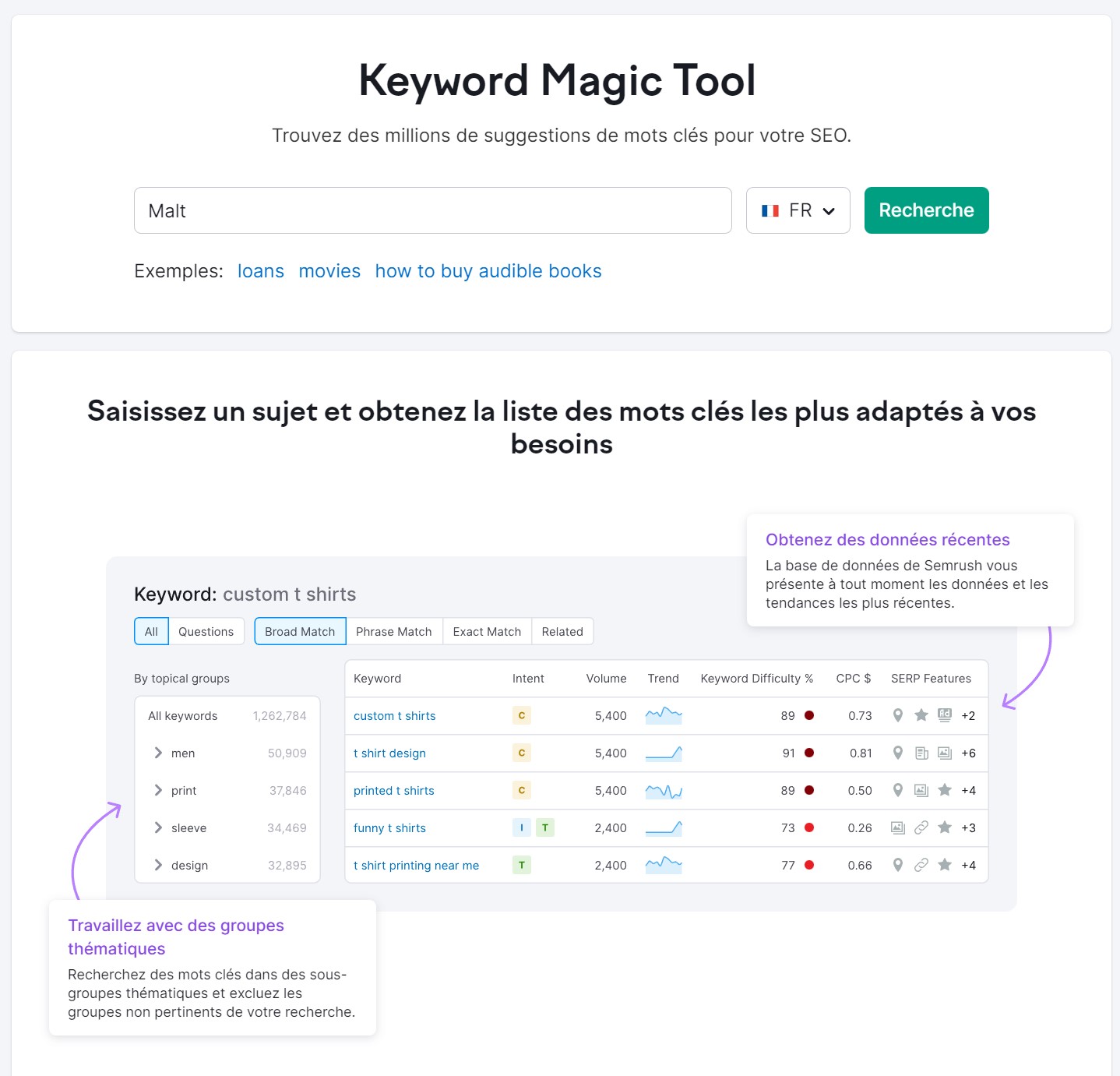Click the image pack icon in t shirt design row
Screen dimensions: 1120x1076
pyautogui.click(x=945, y=753)
